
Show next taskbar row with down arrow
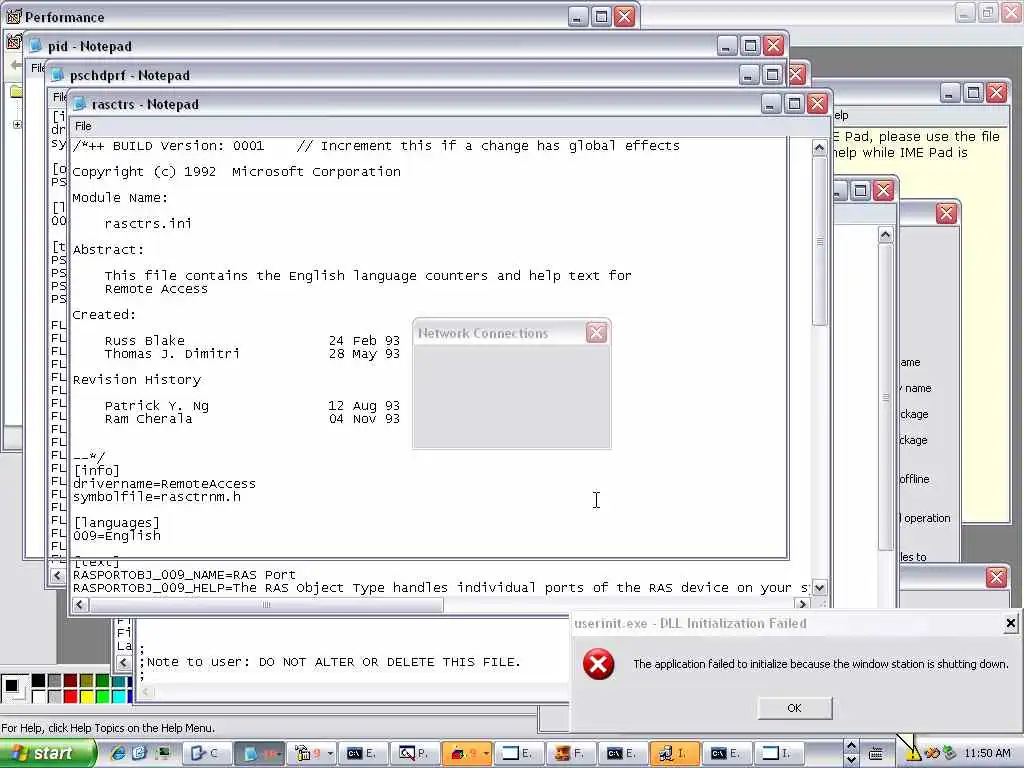tap(851, 760)
